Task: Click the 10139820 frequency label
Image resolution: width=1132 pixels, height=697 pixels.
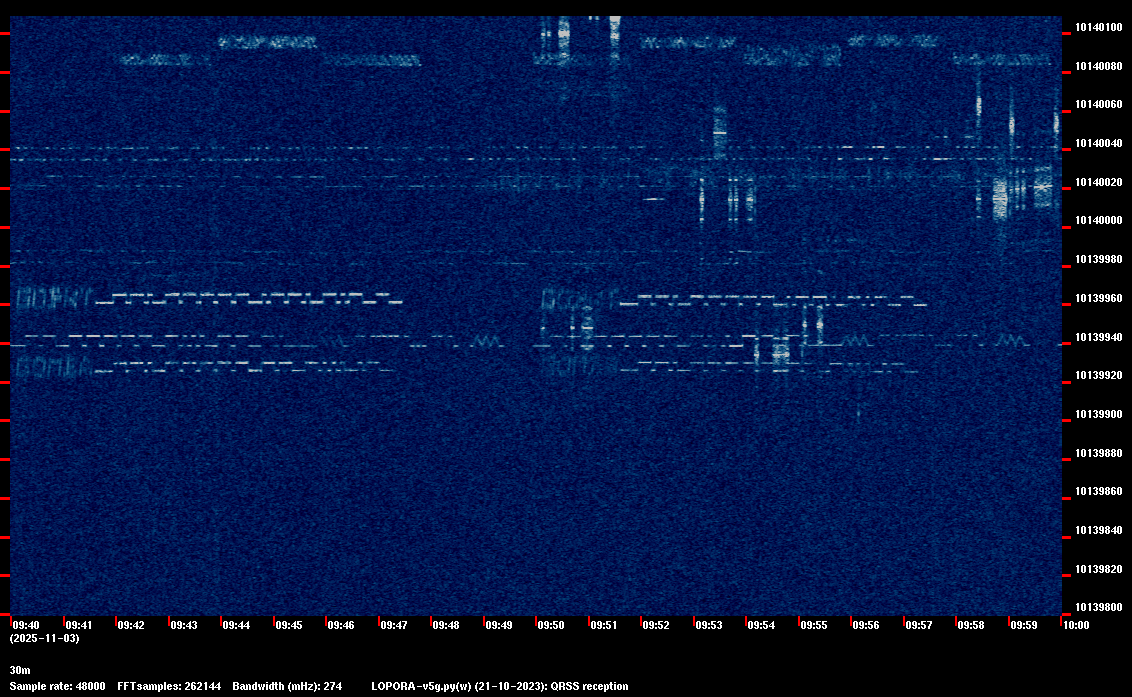Action: point(1099,570)
